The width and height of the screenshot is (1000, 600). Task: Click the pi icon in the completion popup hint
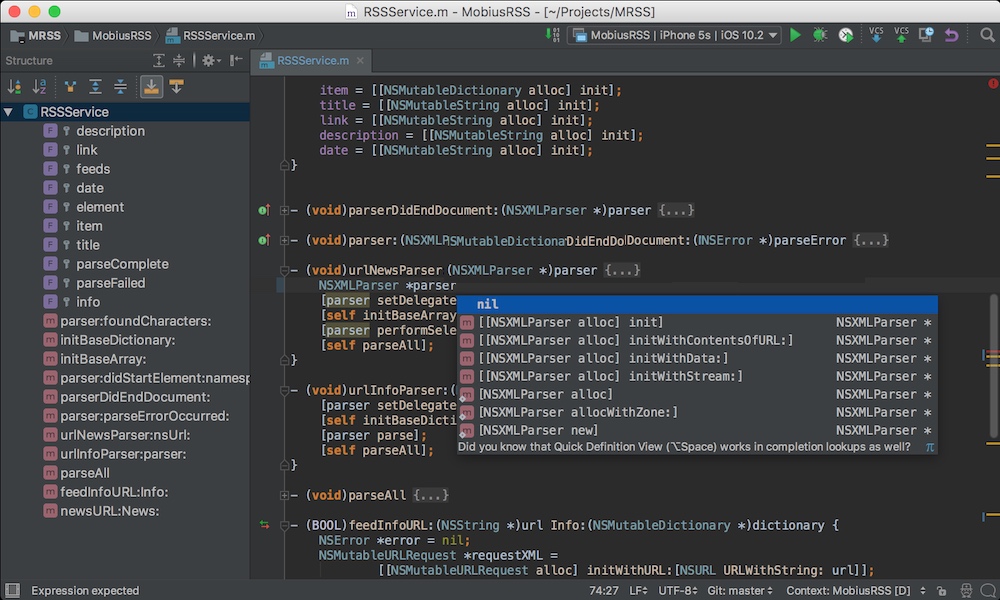coord(929,447)
